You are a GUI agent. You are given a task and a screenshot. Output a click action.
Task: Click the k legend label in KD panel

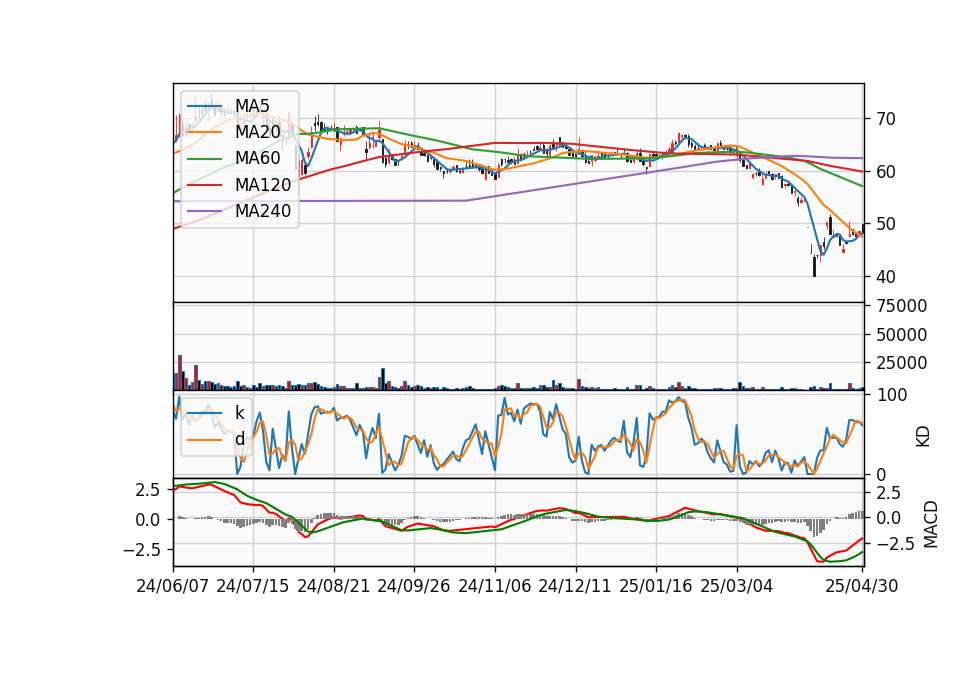point(239,413)
